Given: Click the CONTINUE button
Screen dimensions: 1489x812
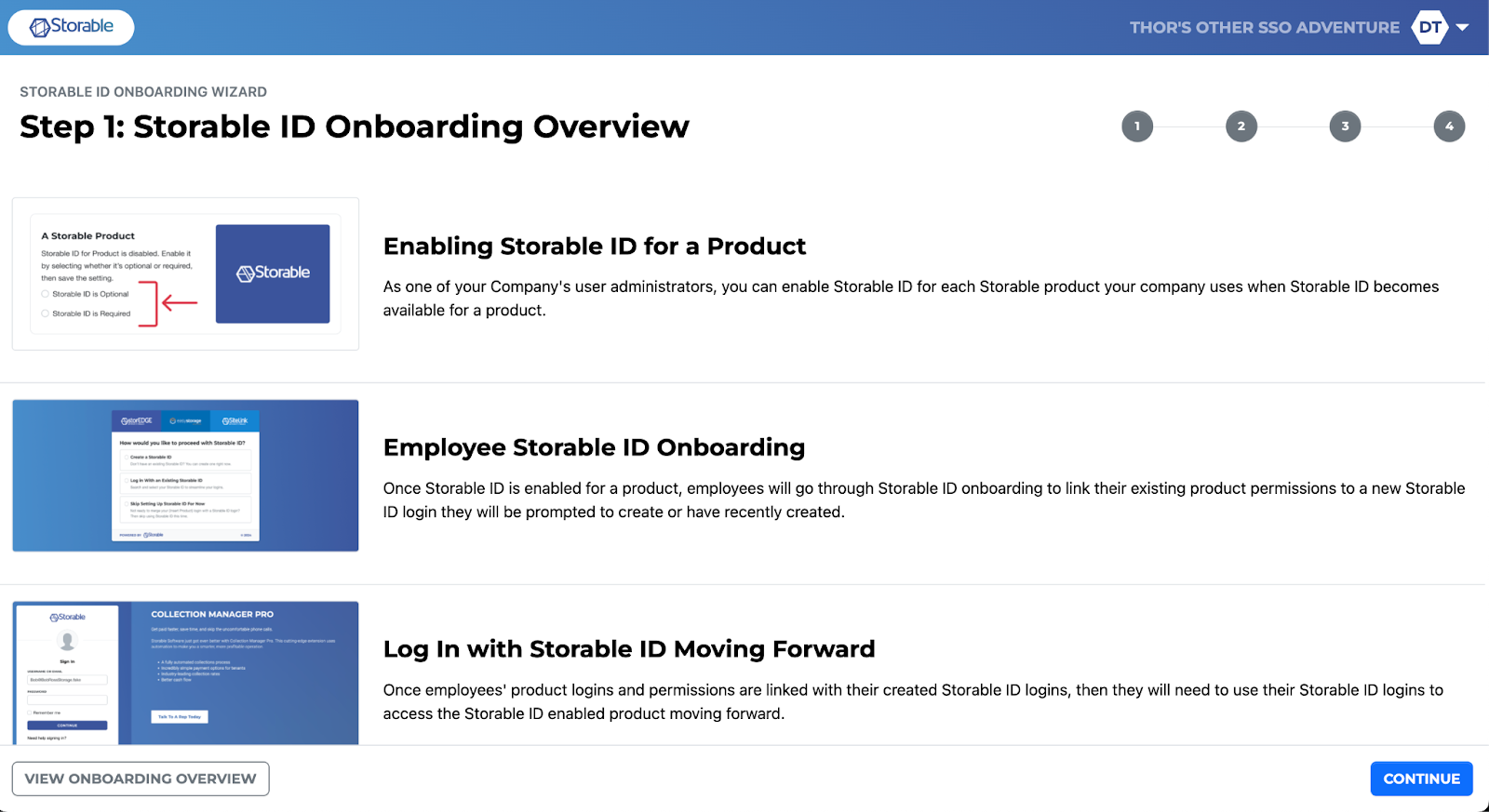Looking at the screenshot, I should coord(1421,779).
